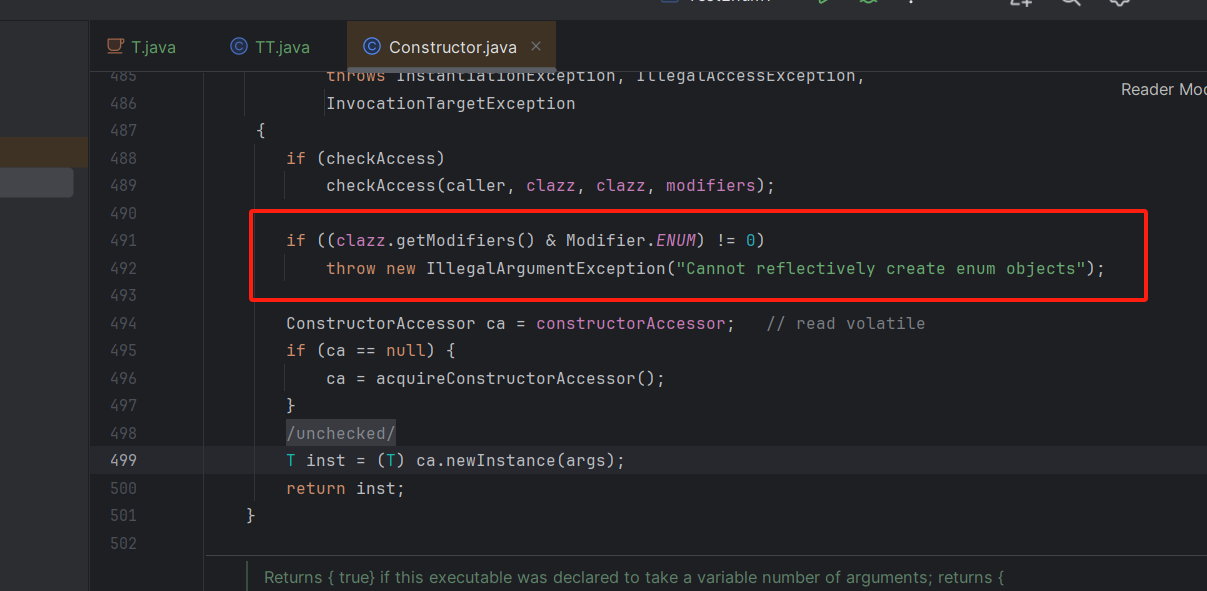Select the Constructor.java editor tab
The width and height of the screenshot is (1207, 591).
(451, 47)
